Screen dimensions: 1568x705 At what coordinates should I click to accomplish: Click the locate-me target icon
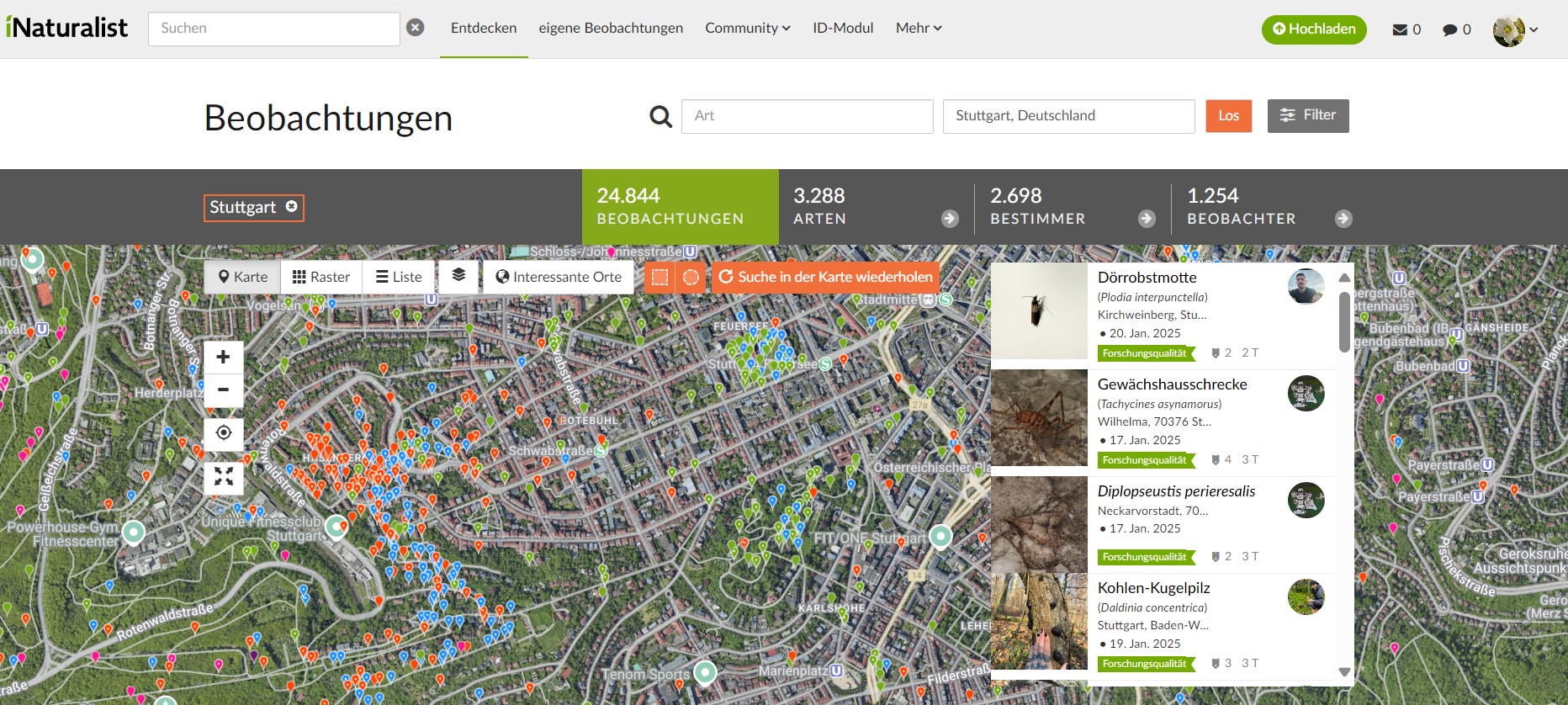224,433
